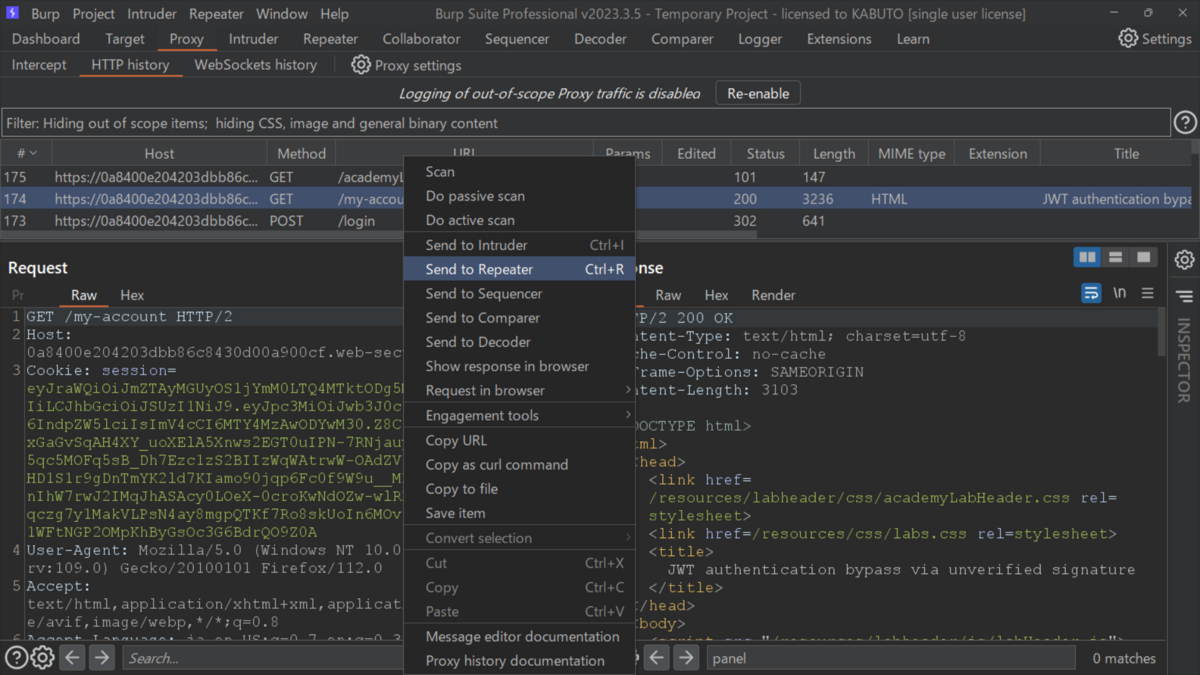1200x675 pixels.
Task: Click the history filter bar
Action: [586, 123]
